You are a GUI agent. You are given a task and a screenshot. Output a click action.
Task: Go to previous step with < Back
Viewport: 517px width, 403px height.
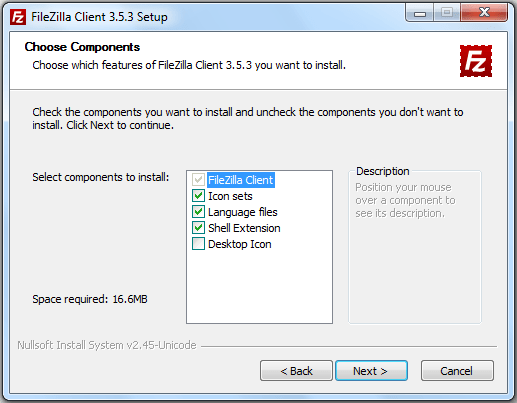pos(296,370)
